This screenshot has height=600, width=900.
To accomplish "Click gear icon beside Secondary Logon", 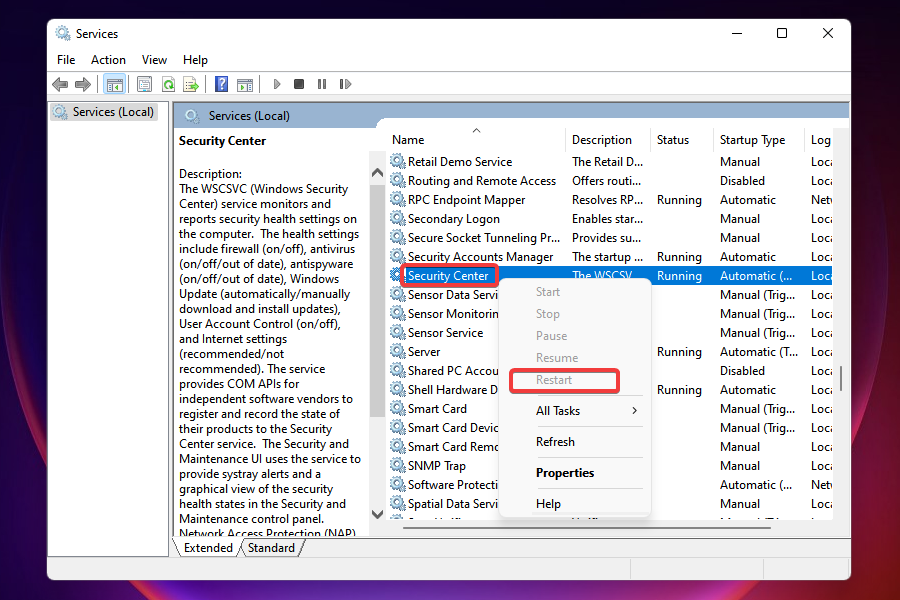I will coord(397,218).
